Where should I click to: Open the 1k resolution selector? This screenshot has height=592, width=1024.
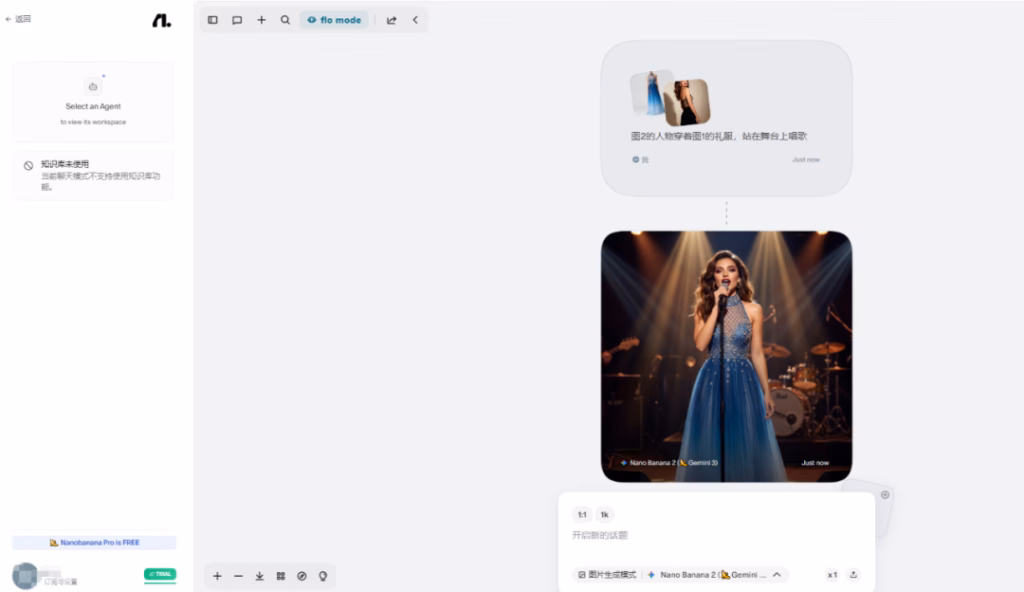604,515
